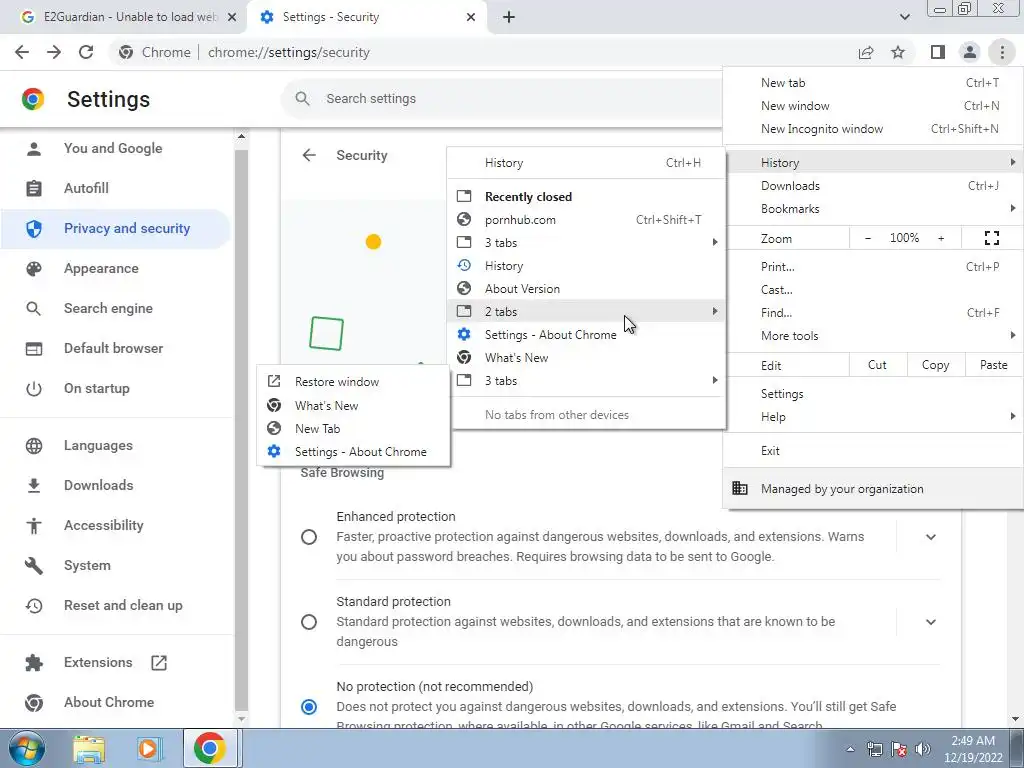
Task: Click the tab search chevron icon
Action: [904, 17]
